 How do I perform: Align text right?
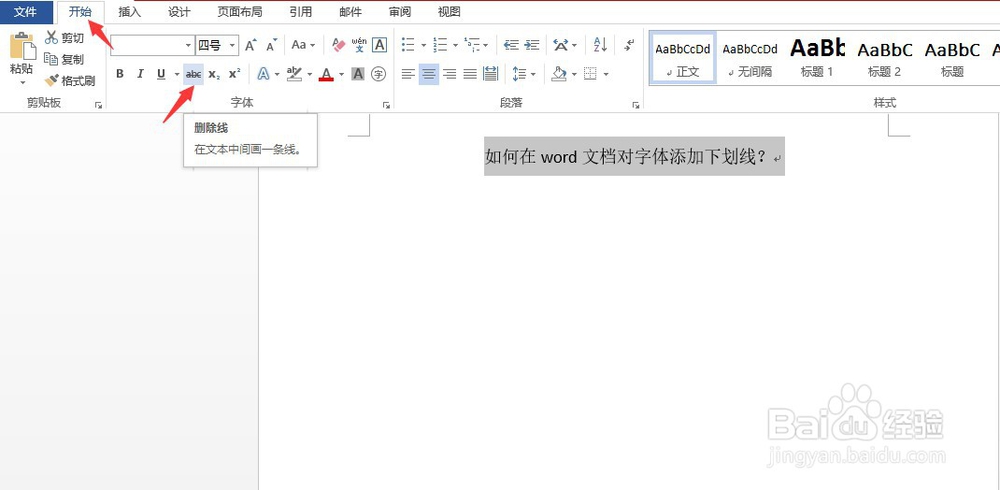click(x=450, y=74)
